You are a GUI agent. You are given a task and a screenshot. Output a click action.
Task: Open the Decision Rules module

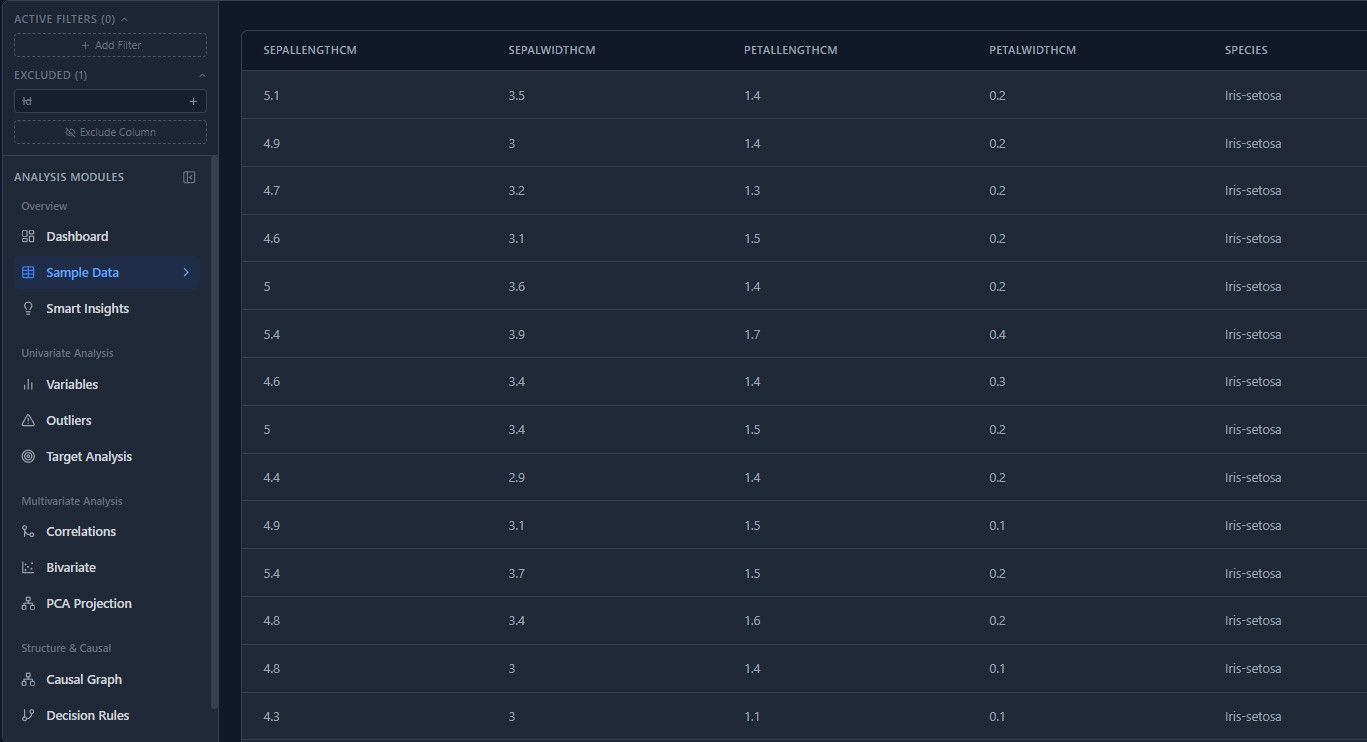coord(87,716)
